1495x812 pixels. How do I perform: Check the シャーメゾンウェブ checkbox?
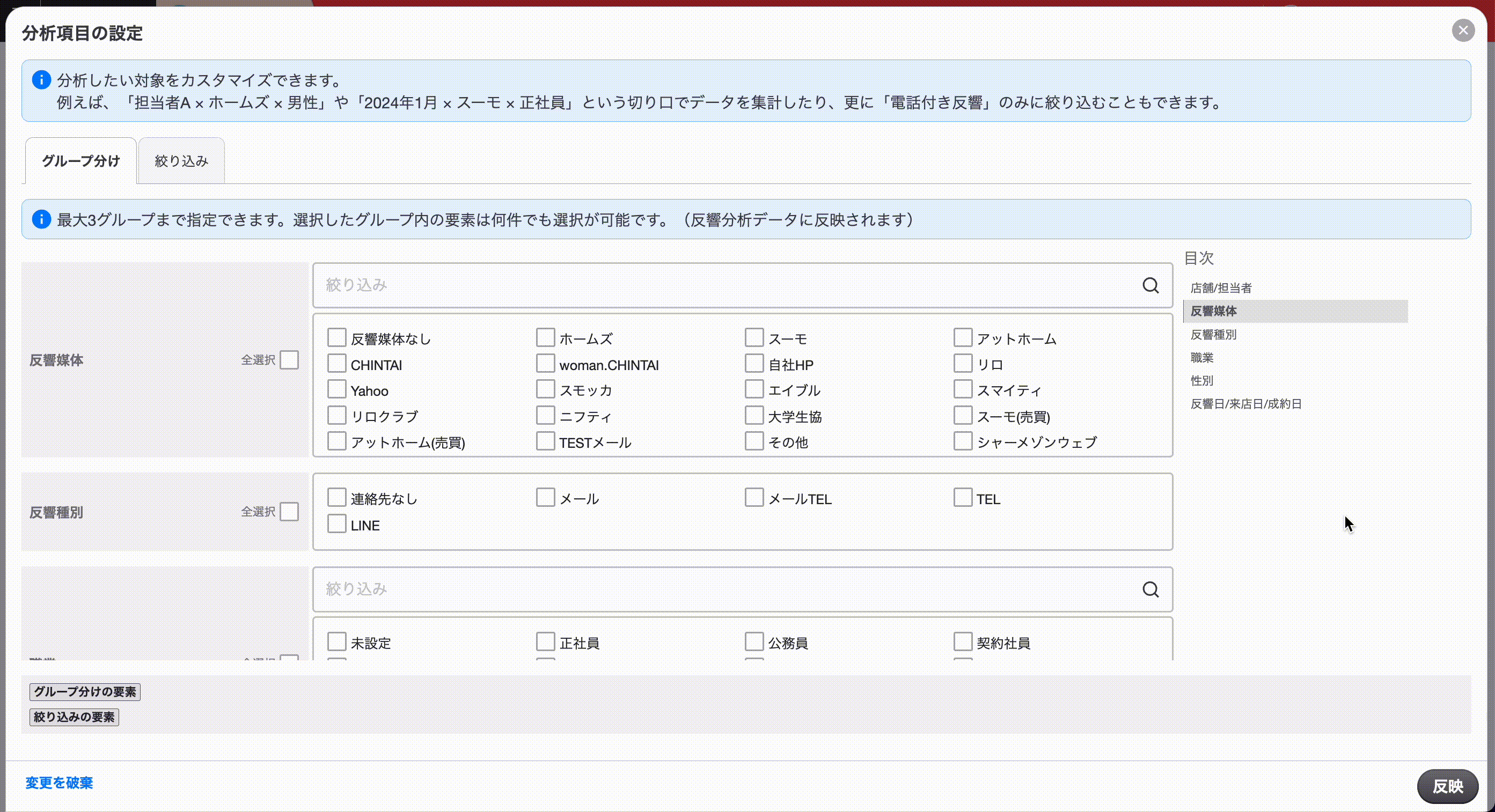click(963, 441)
